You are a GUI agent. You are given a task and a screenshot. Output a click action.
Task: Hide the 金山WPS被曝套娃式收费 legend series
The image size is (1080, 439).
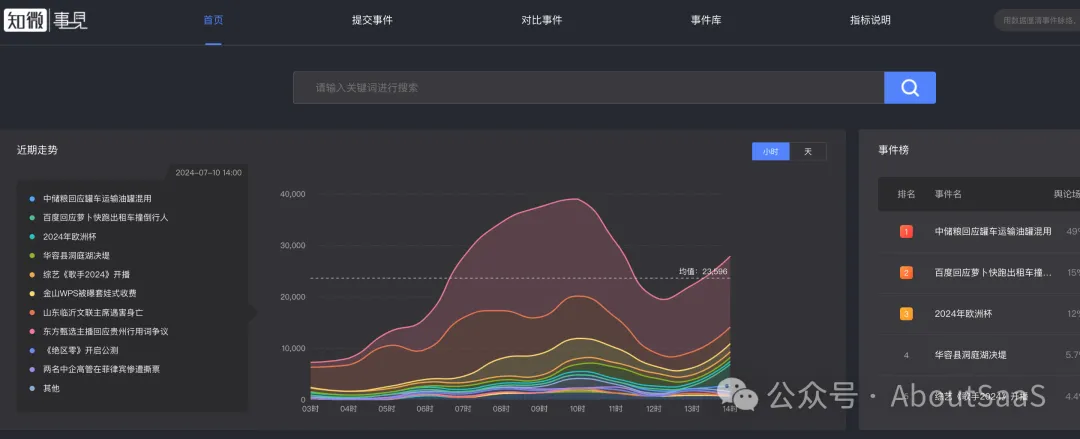(x=89, y=293)
